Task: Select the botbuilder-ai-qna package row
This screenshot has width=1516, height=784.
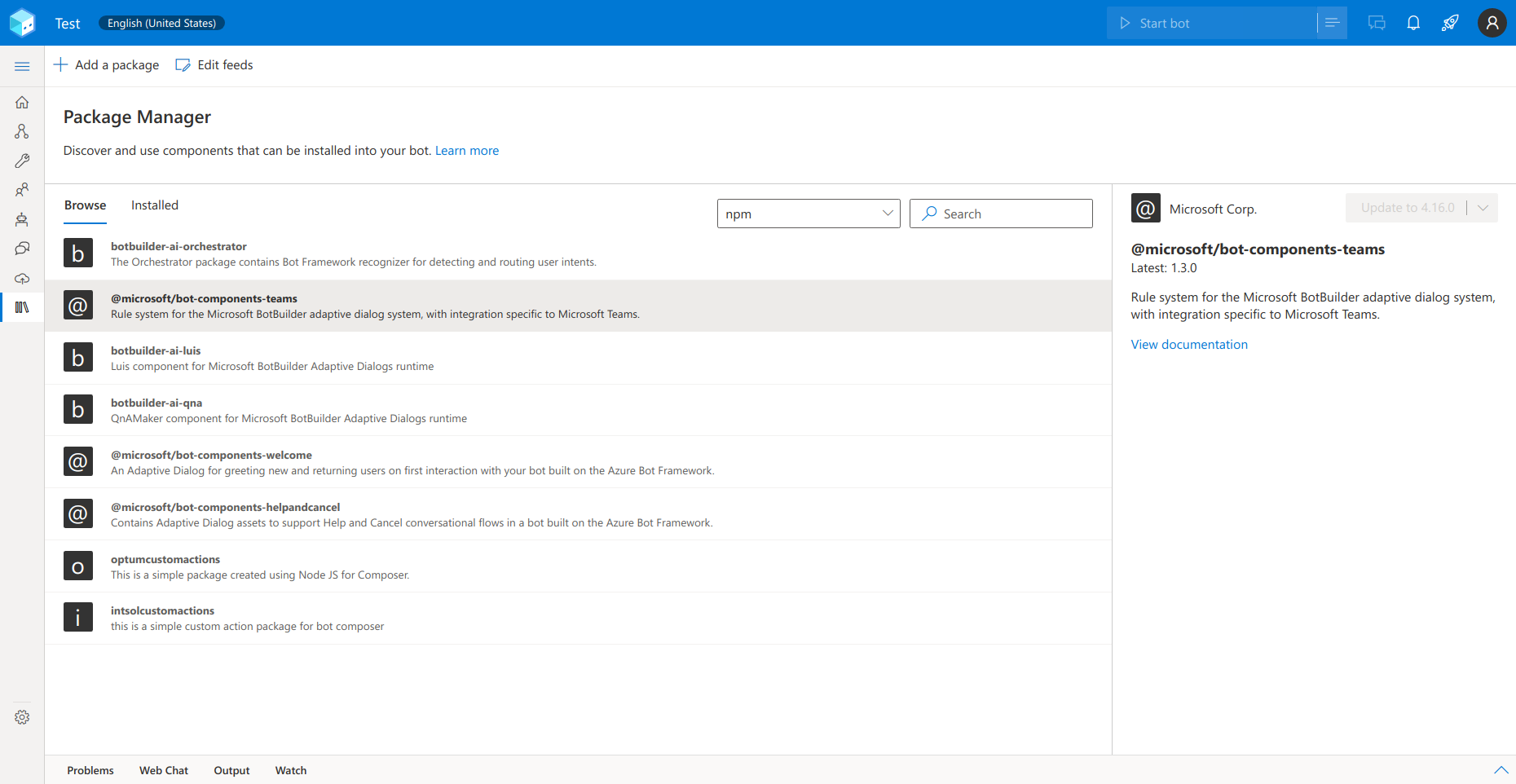Action: 578,410
